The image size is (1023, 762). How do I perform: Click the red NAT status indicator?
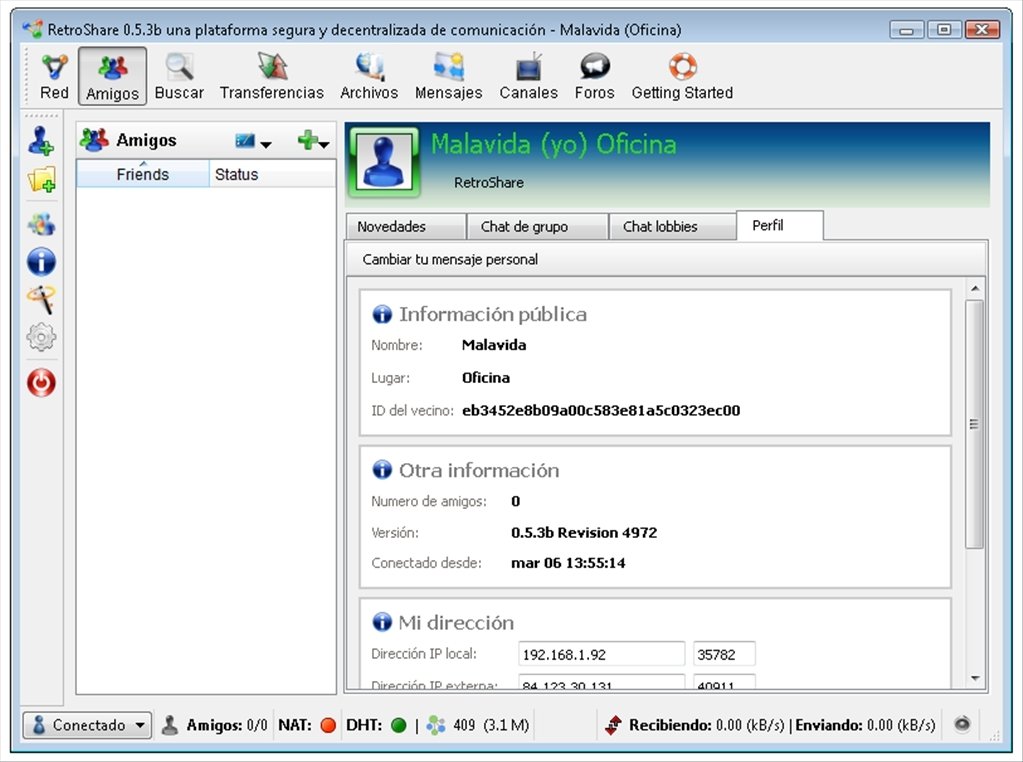coord(328,725)
